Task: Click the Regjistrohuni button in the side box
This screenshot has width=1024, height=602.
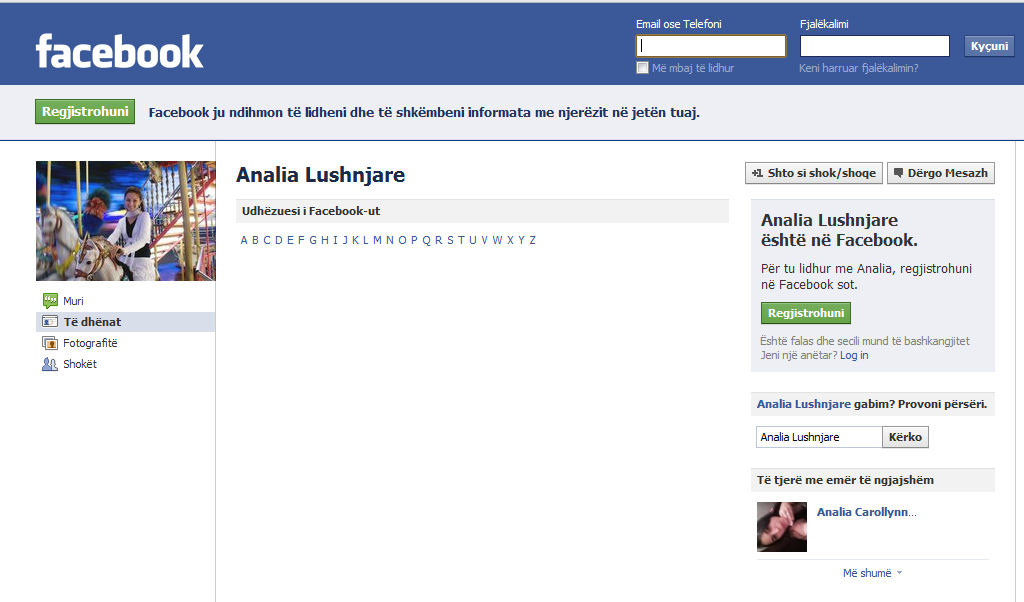Action: (x=806, y=313)
